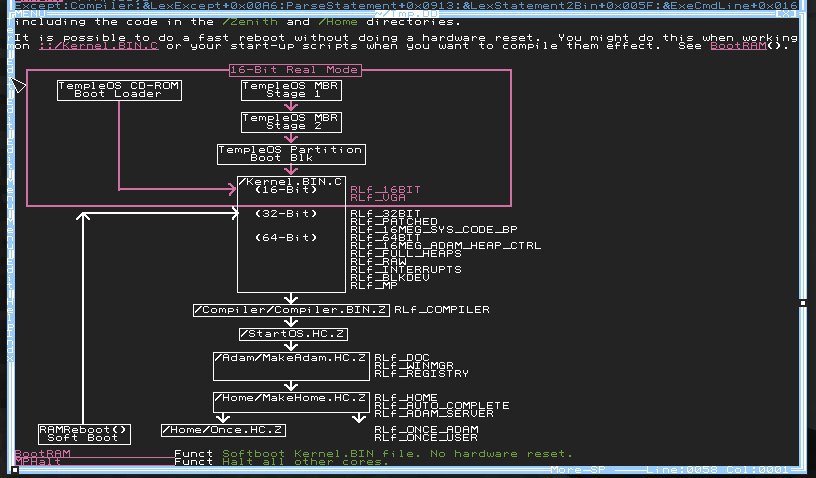Click /Kernel.BIN.C text in diagram box

[291, 182]
